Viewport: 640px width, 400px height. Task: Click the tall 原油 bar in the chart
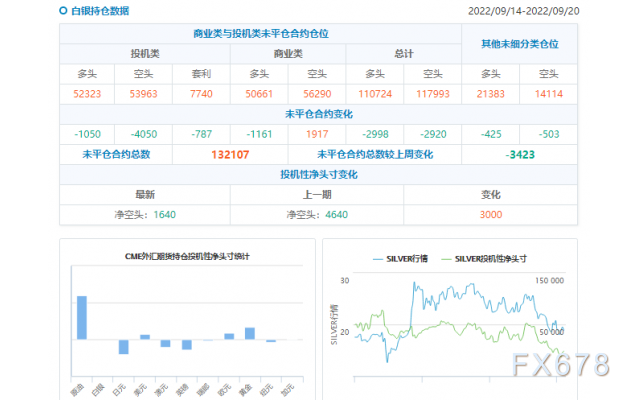pyautogui.click(x=82, y=318)
